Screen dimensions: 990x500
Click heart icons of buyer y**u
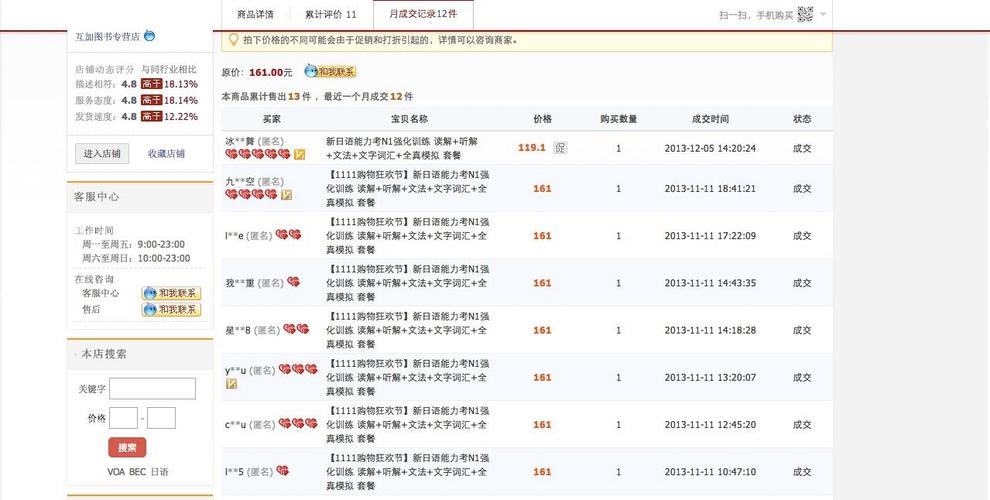[298, 369]
